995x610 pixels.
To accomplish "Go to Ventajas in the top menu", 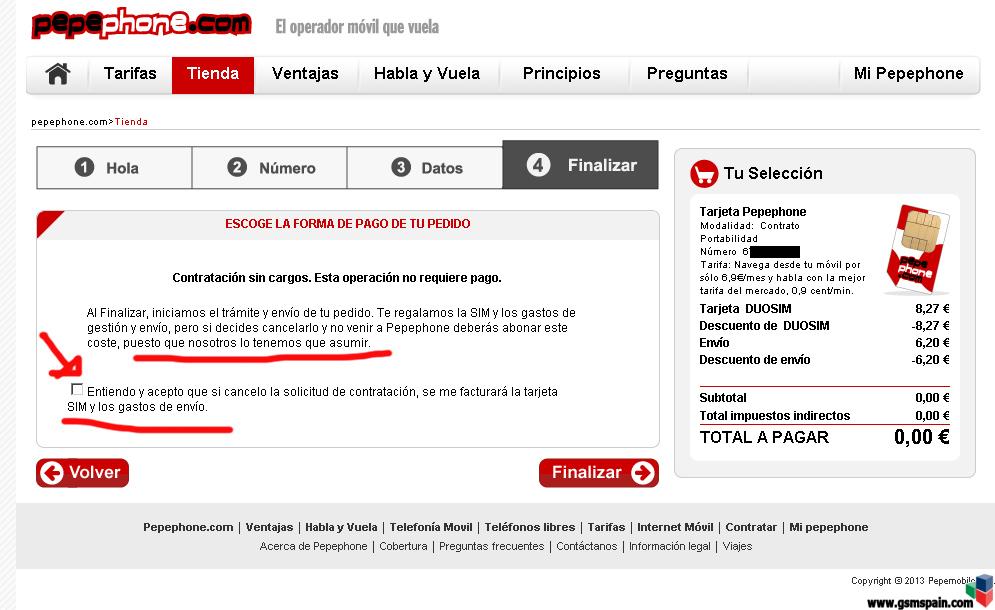I will [x=305, y=74].
